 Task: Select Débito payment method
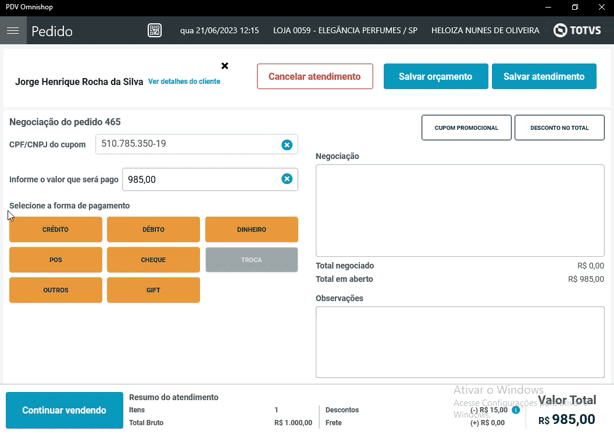[154, 229]
